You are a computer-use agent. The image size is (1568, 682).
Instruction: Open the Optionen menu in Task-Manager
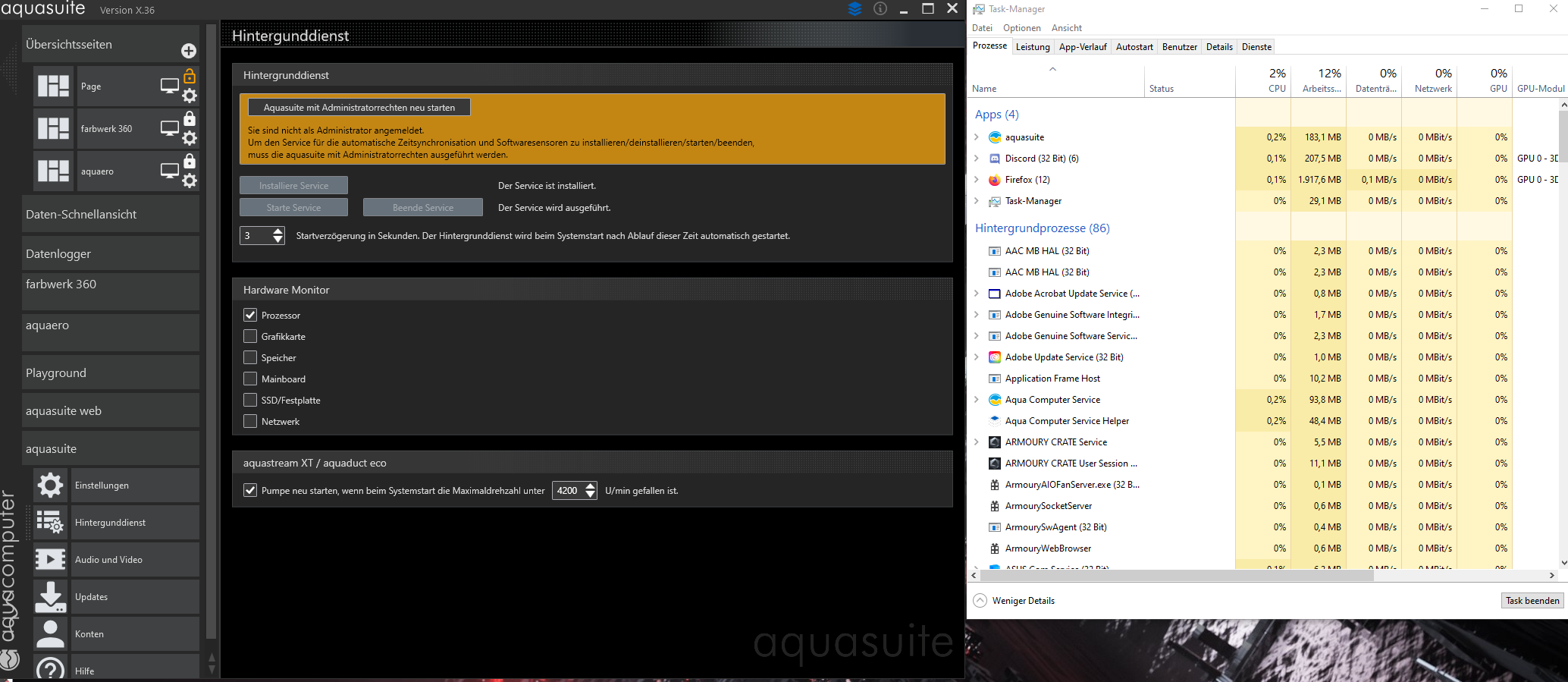pos(1022,28)
